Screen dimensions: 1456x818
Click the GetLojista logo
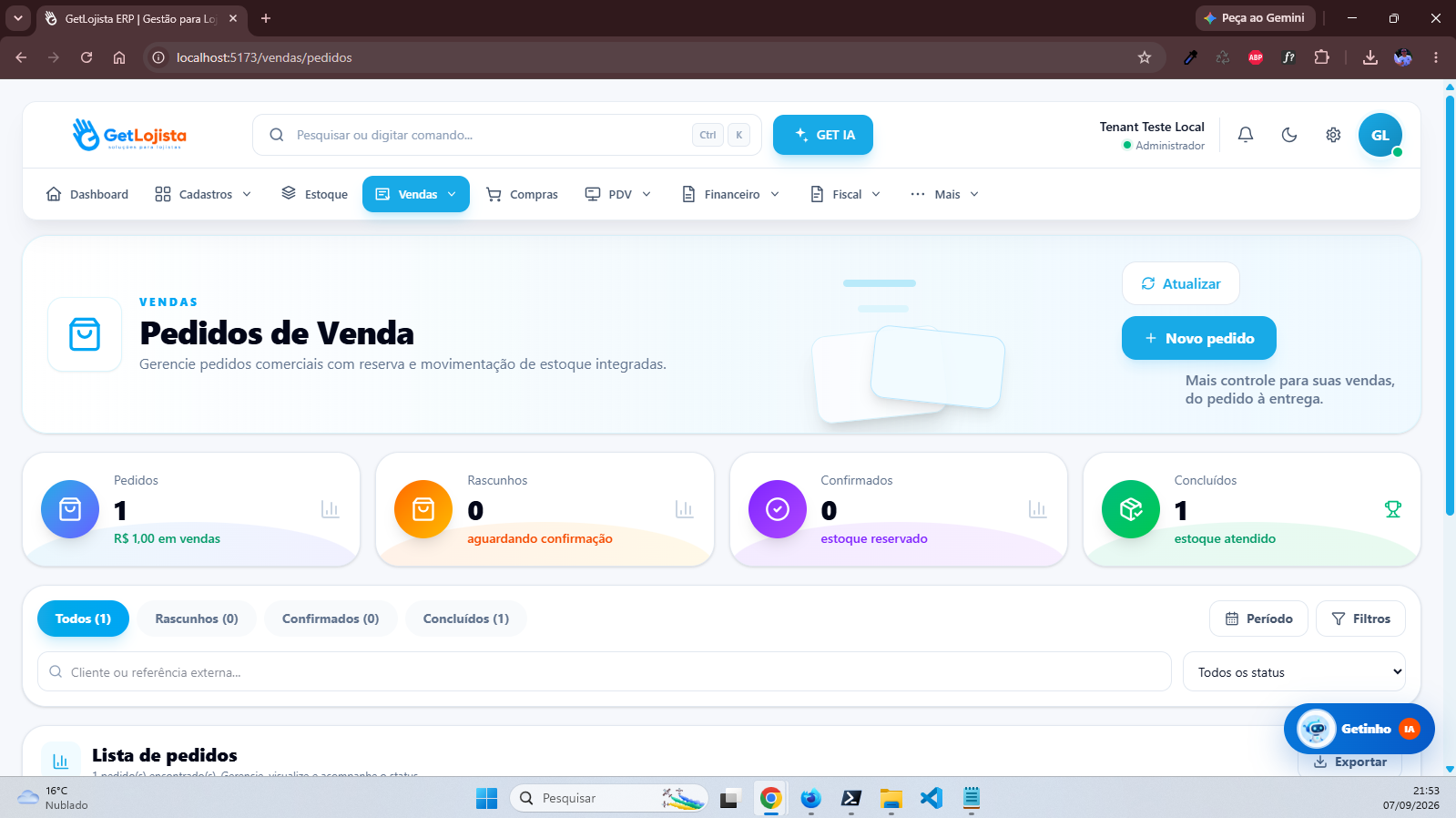click(129, 135)
